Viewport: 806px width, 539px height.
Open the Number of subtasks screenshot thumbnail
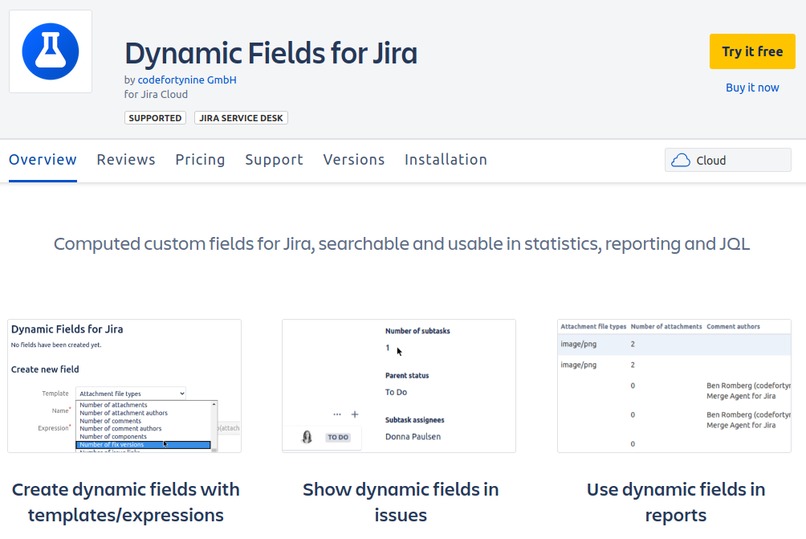399,386
